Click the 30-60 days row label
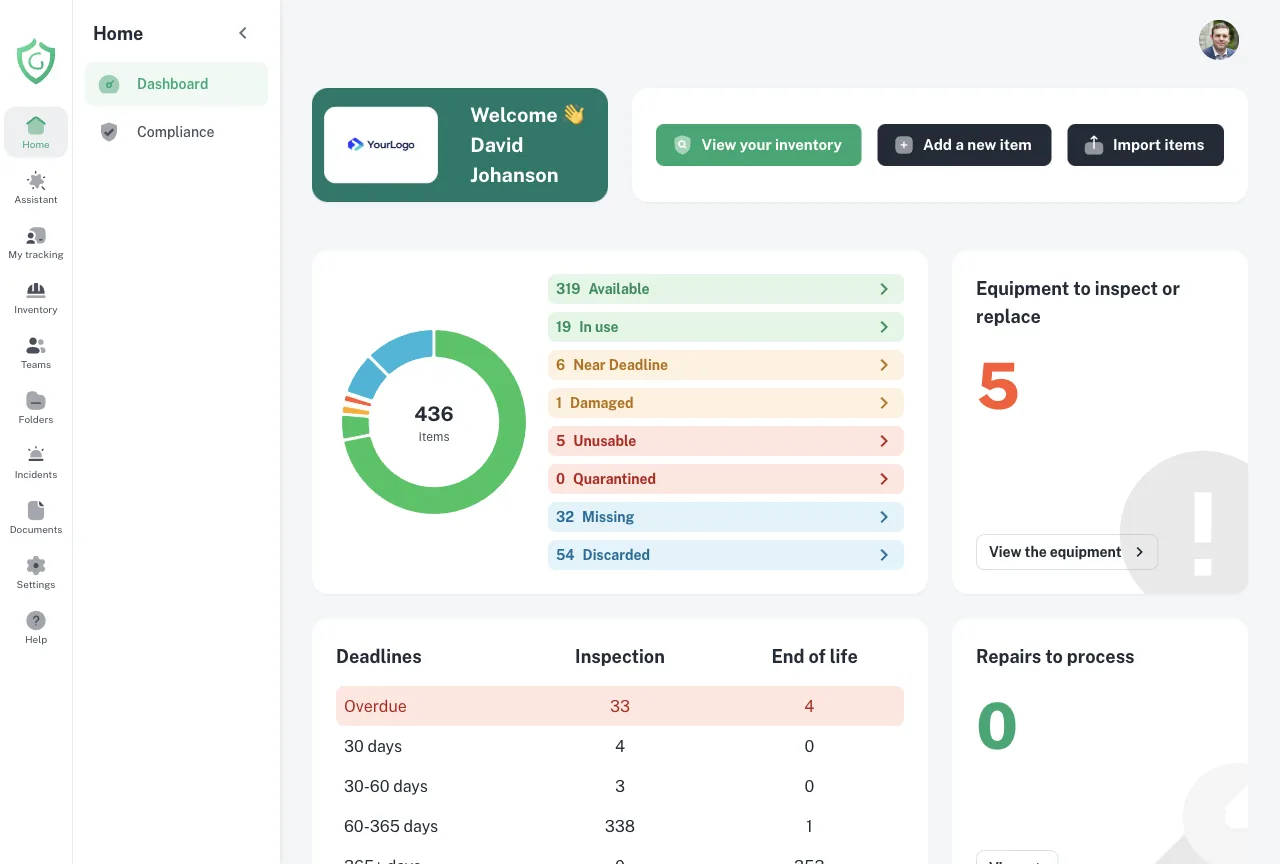Viewport: 1280px width, 864px height. (386, 786)
